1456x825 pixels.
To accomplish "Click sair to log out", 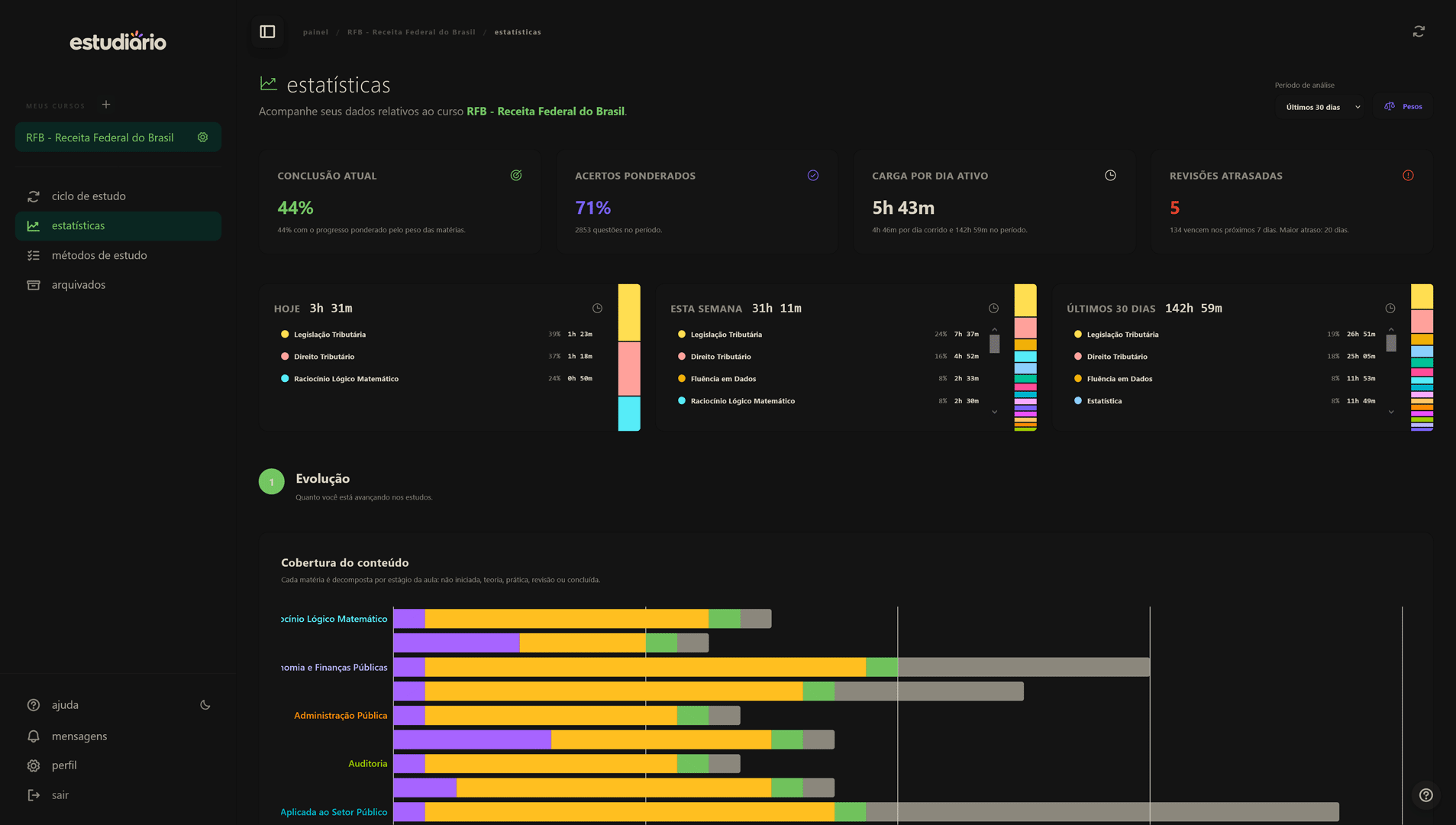I will 48,795.
